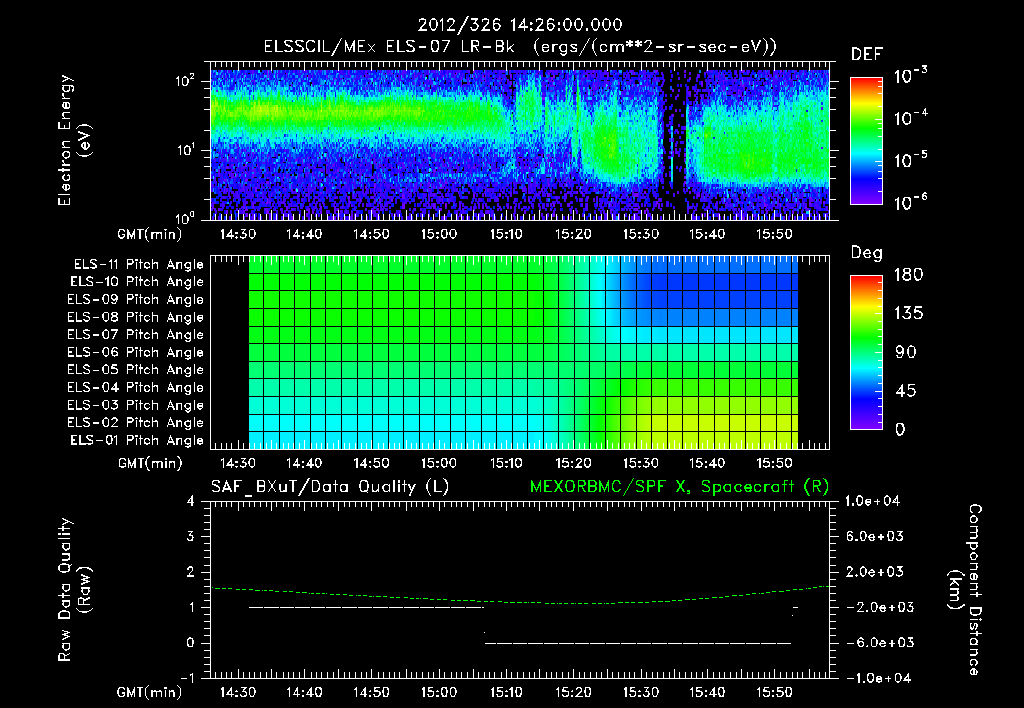Click the 15:10 tick label under the spectrogram

click(x=506, y=234)
